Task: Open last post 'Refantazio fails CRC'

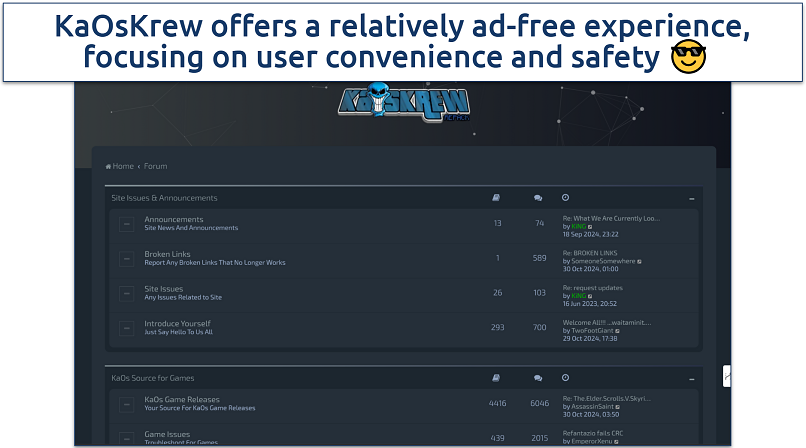Action: pyautogui.click(x=593, y=433)
